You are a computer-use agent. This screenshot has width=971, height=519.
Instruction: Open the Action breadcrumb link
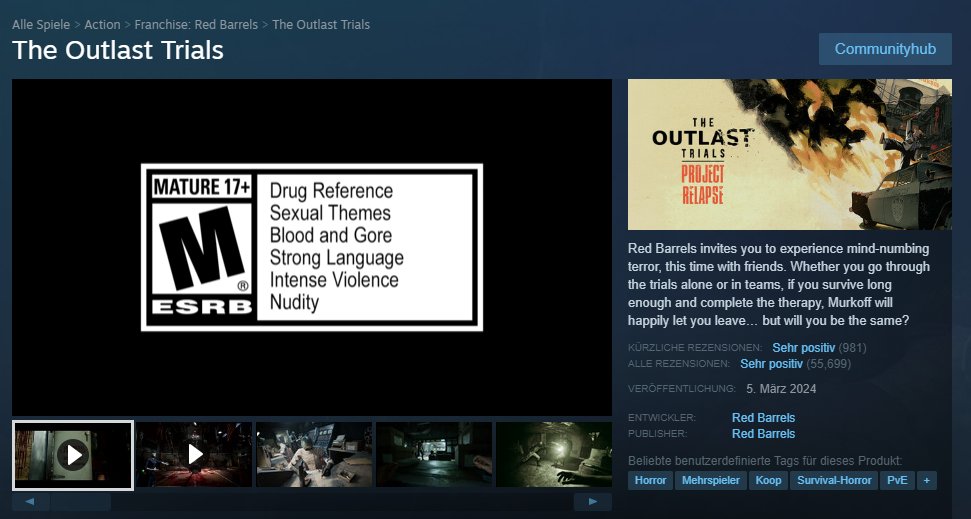point(102,25)
